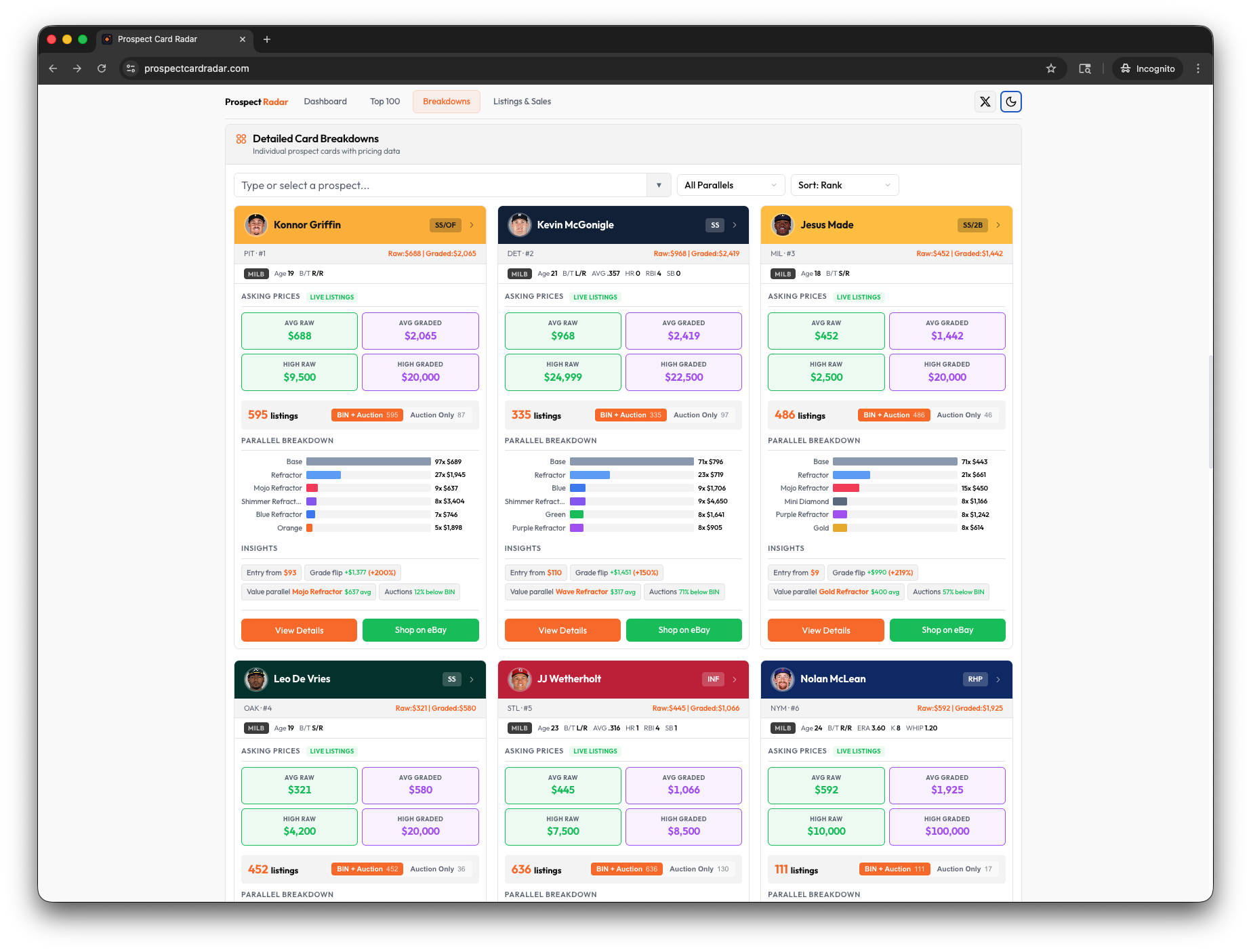1251x952 pixels.
Task: Open the Chrome three-dot menu
Action: 1198,68
